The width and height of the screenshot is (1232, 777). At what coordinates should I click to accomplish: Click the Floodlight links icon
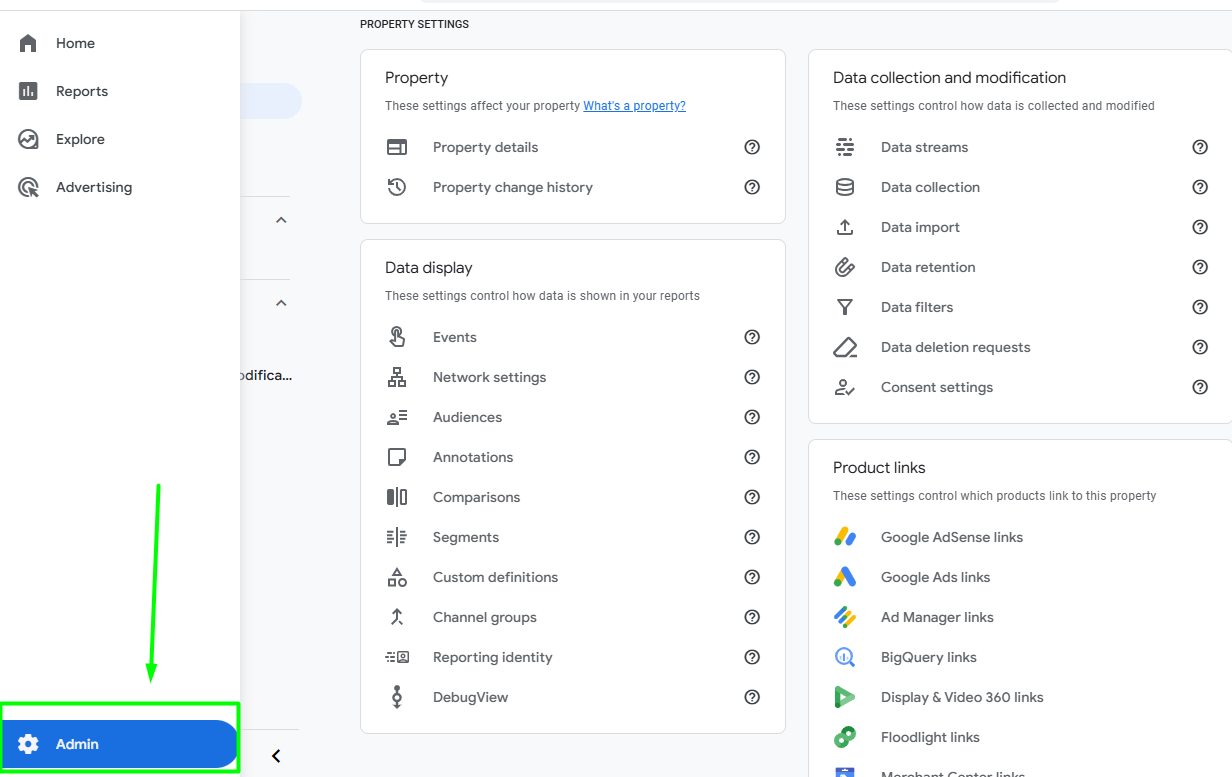pyautogui.click(x=845, y=737)
